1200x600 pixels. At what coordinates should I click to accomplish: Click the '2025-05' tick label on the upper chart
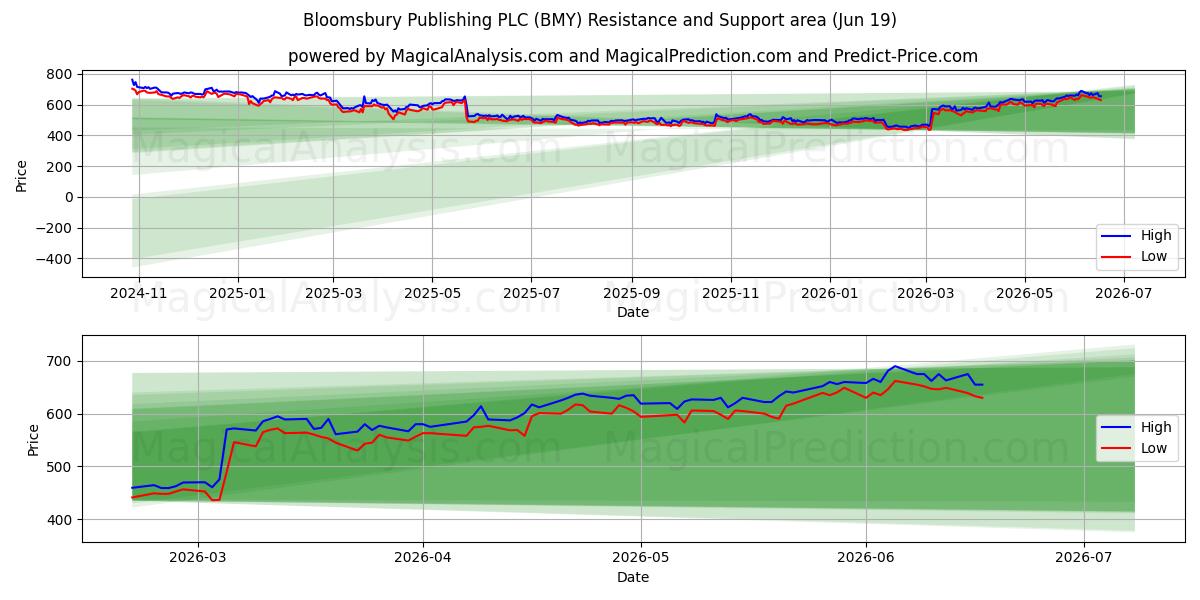pyautogui.click(x=432, y=293)
